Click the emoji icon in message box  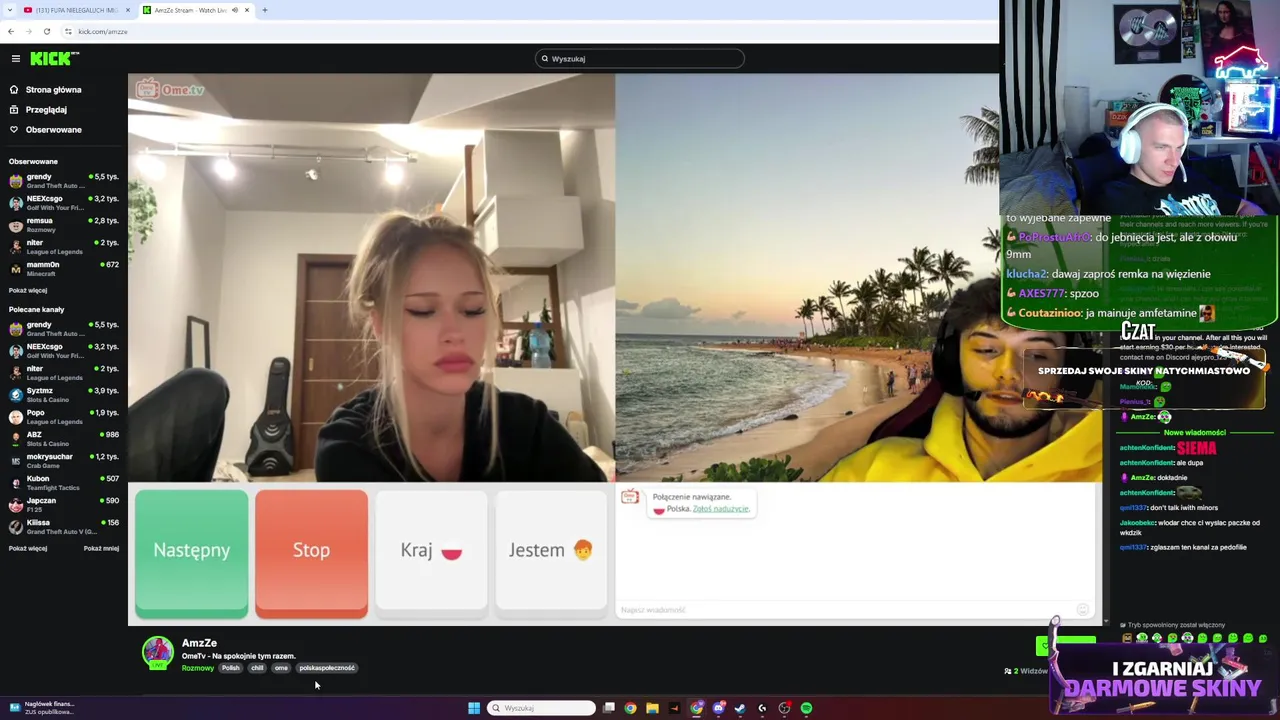(x=1082, y=610)
